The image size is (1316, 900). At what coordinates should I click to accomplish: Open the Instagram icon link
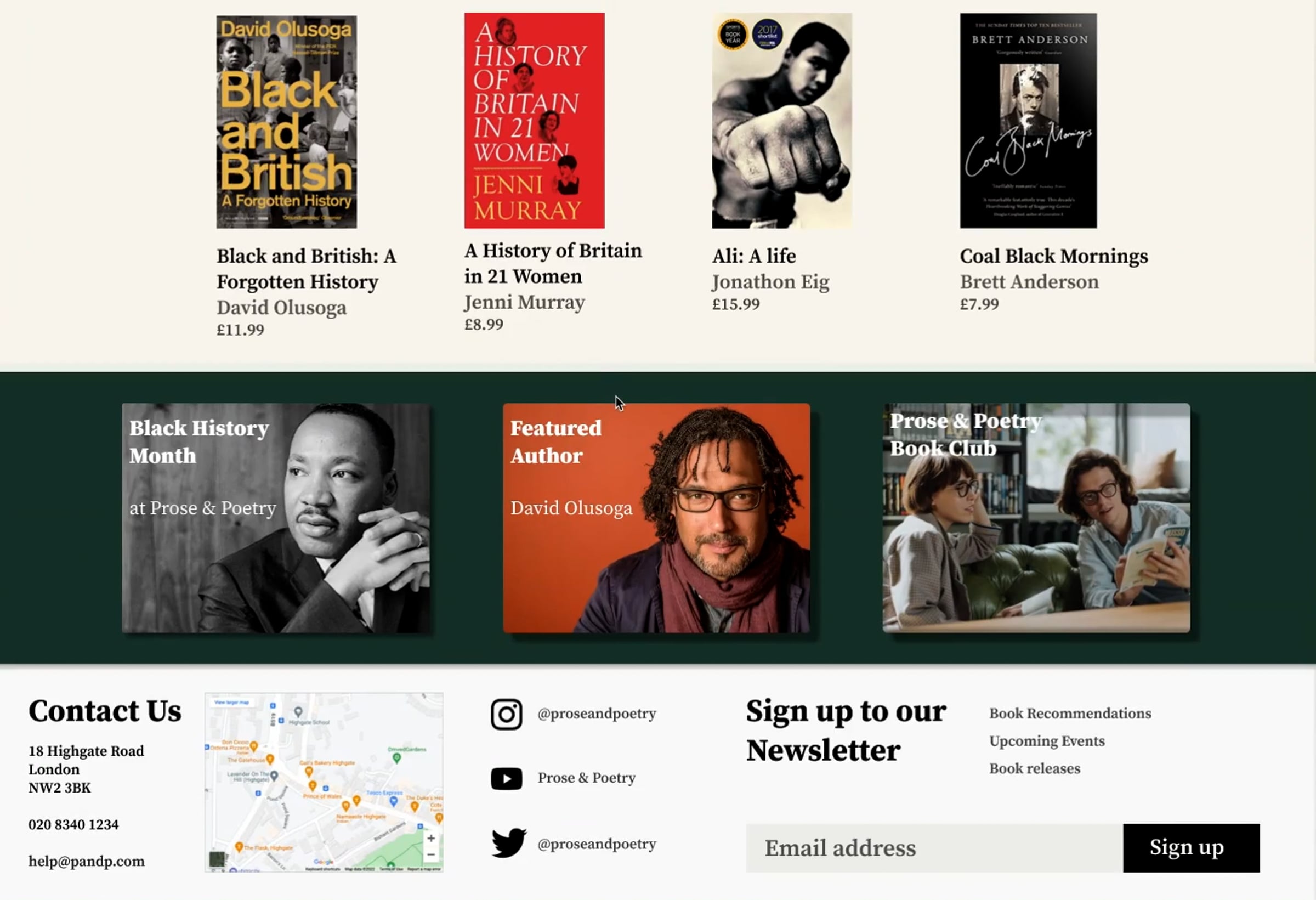tap(506, 714)
